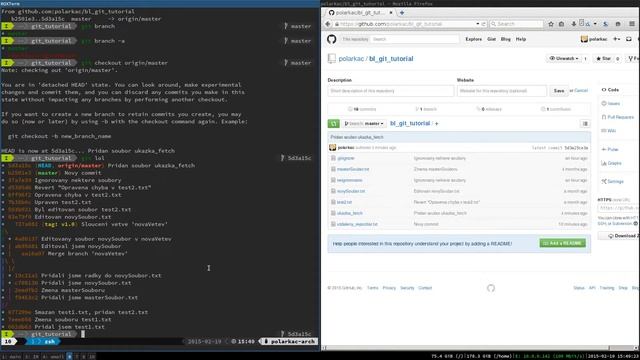Click the GitHub octocat logo in header
The width and height of the screenshot is (640, 360).
[x=331, y=39]
